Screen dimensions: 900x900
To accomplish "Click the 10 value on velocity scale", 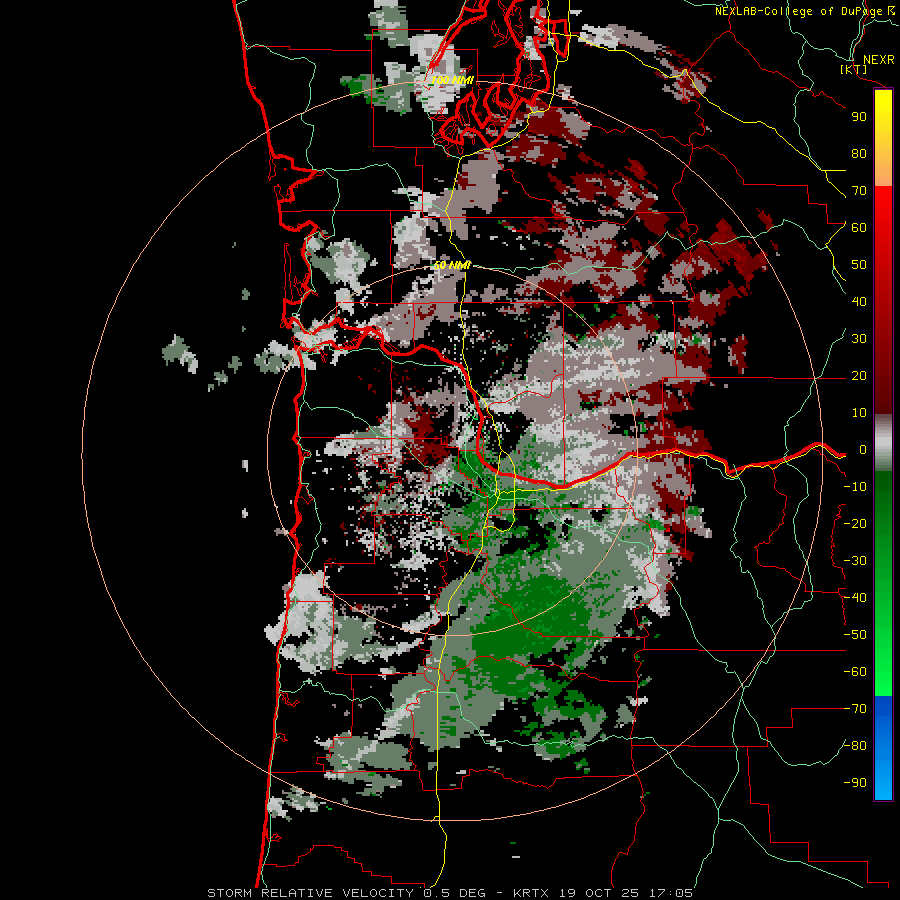I will (x=859, y=413).
